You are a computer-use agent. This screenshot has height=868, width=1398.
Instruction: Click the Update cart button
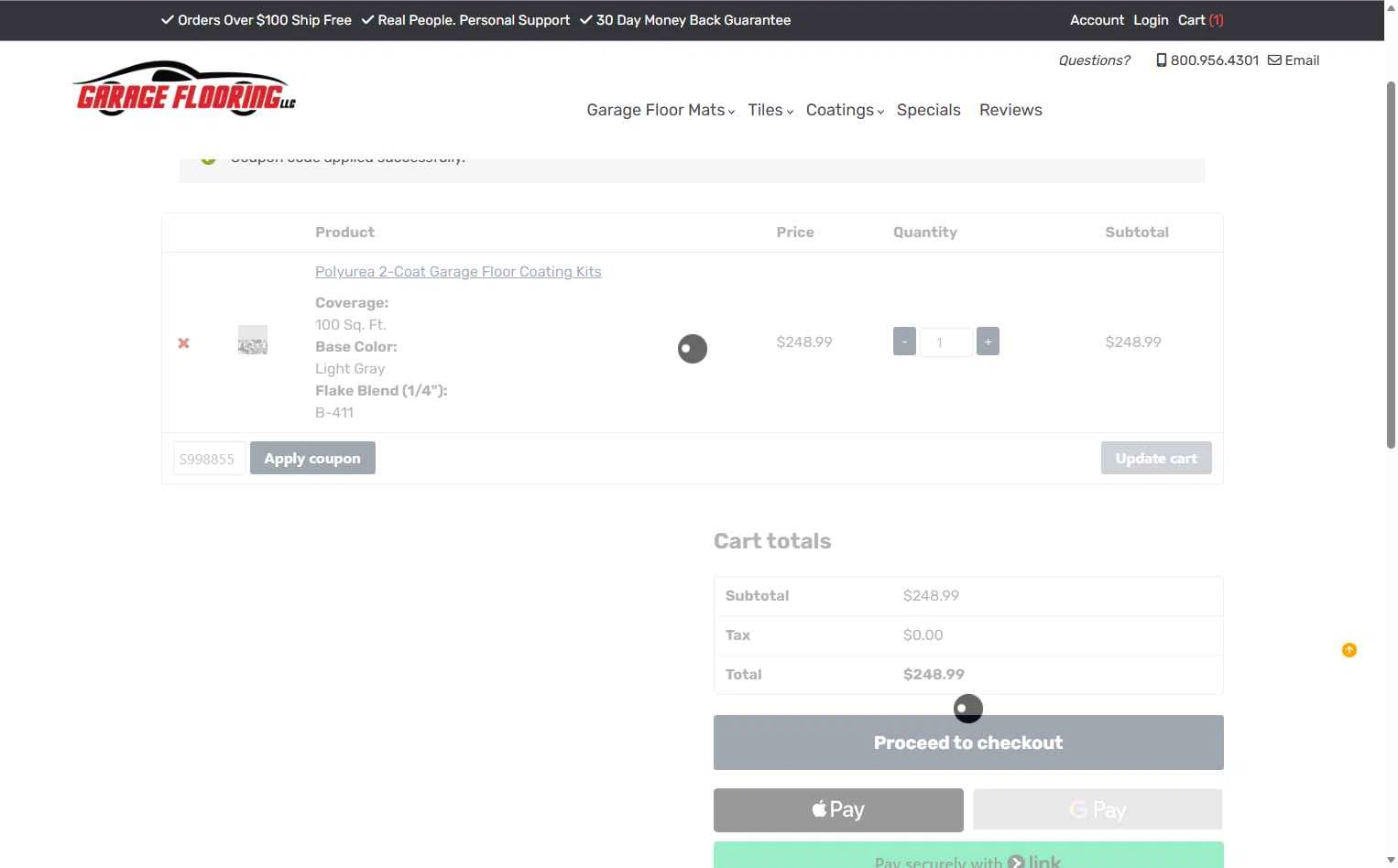[x=1156, y=458]
